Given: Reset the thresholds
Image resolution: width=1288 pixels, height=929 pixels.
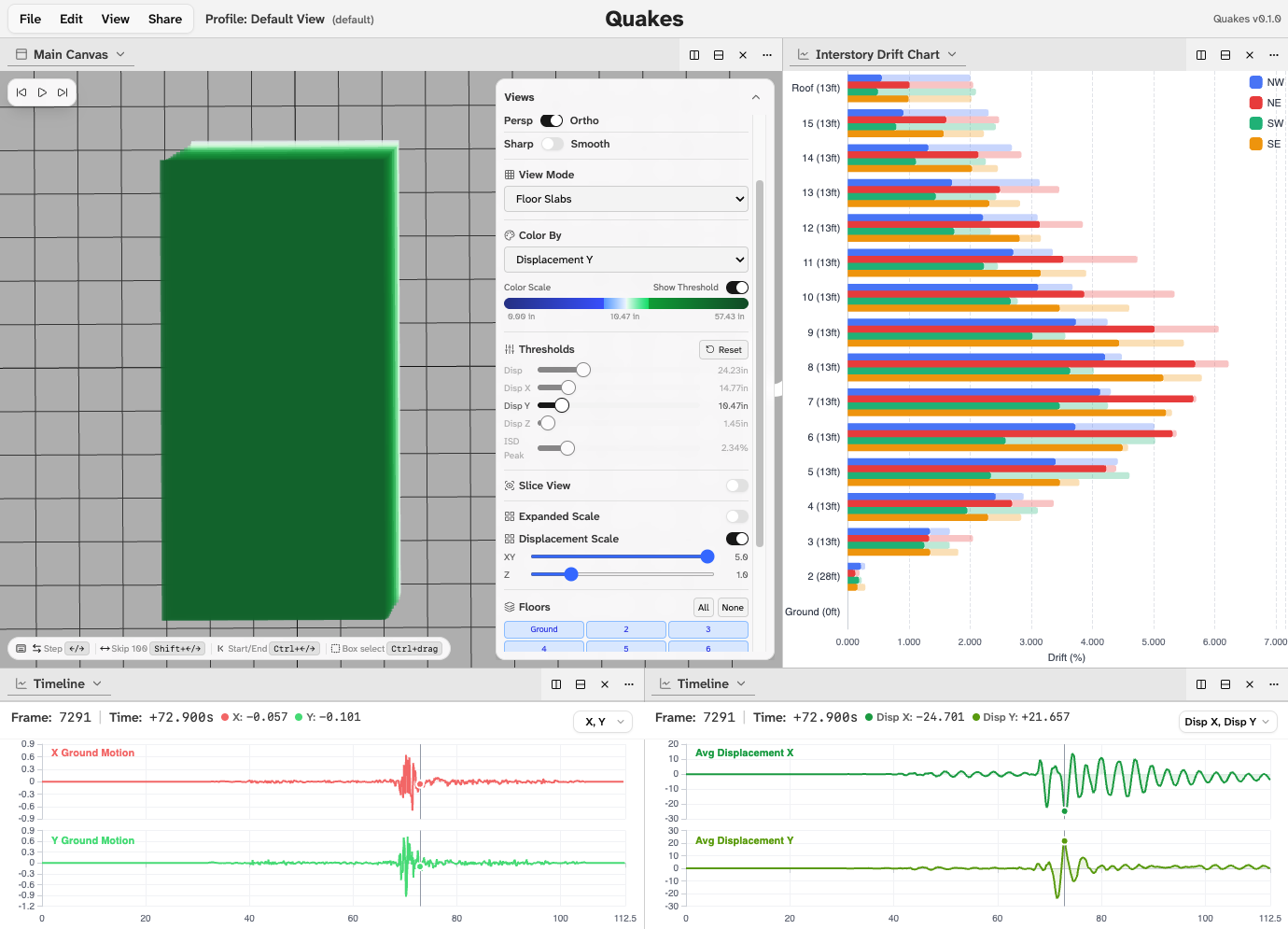Looking at the screenshot, I should (723, 350).
